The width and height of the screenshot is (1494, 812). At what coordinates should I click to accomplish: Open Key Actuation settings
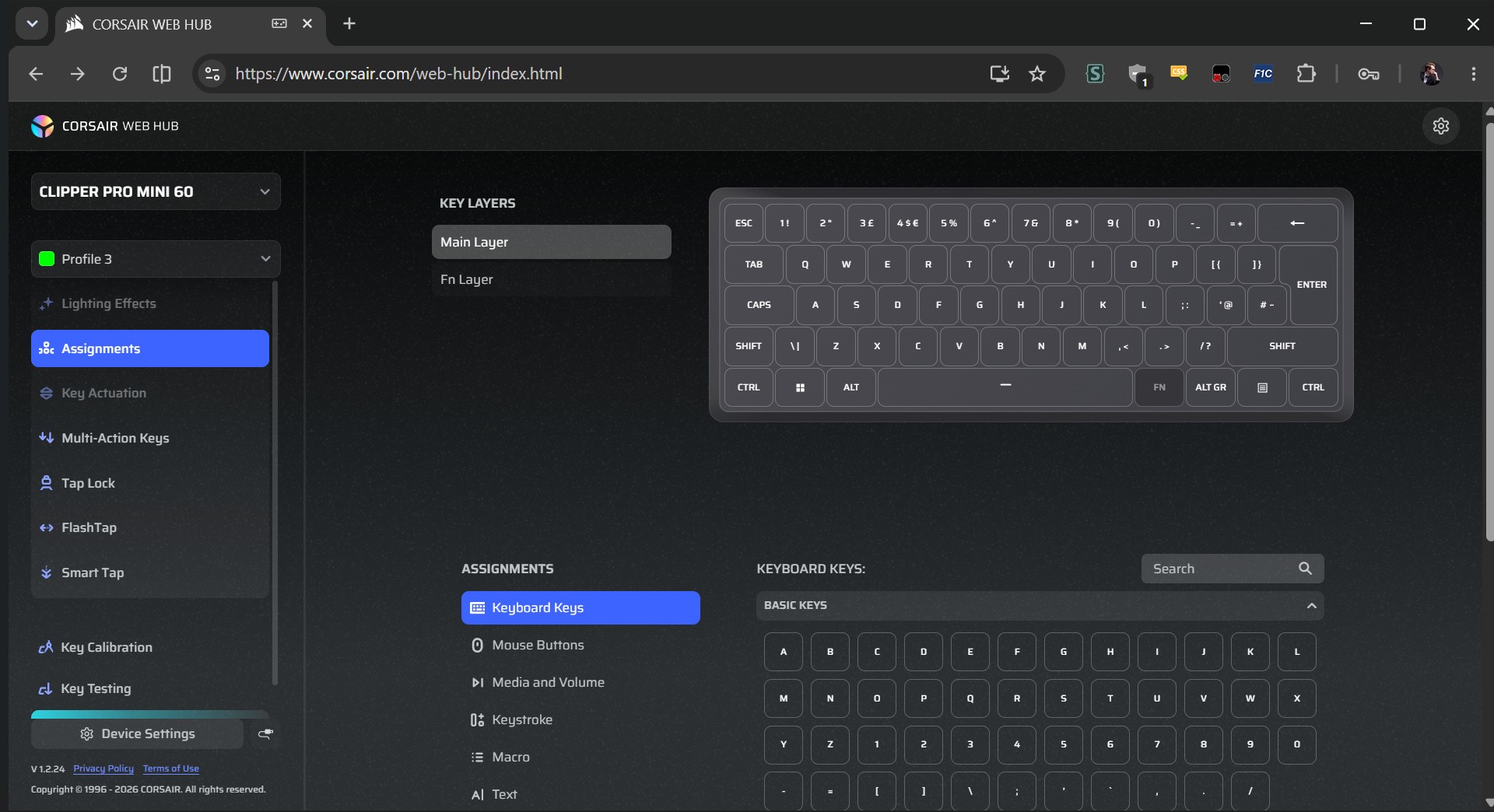pyautogui.click(x=150, y=394)
